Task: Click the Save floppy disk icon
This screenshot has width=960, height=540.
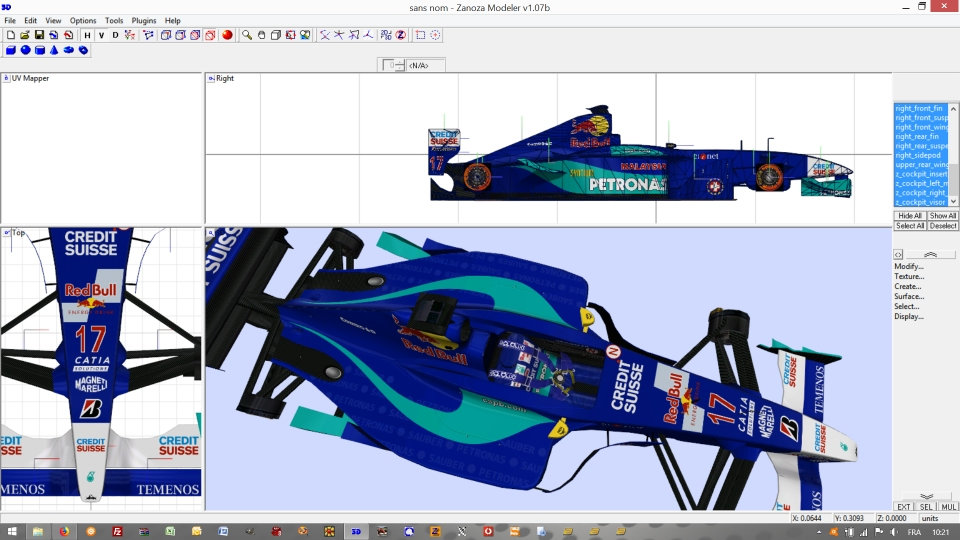Action: coord(39,35)
